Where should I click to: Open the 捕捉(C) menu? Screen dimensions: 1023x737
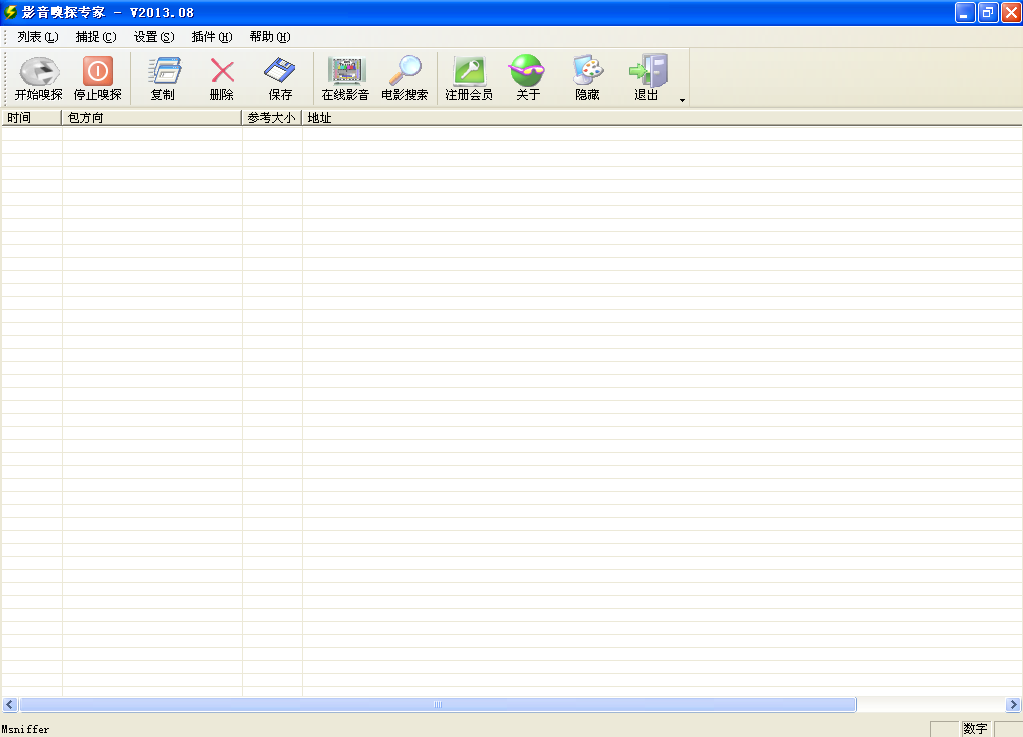click(96, 37)
